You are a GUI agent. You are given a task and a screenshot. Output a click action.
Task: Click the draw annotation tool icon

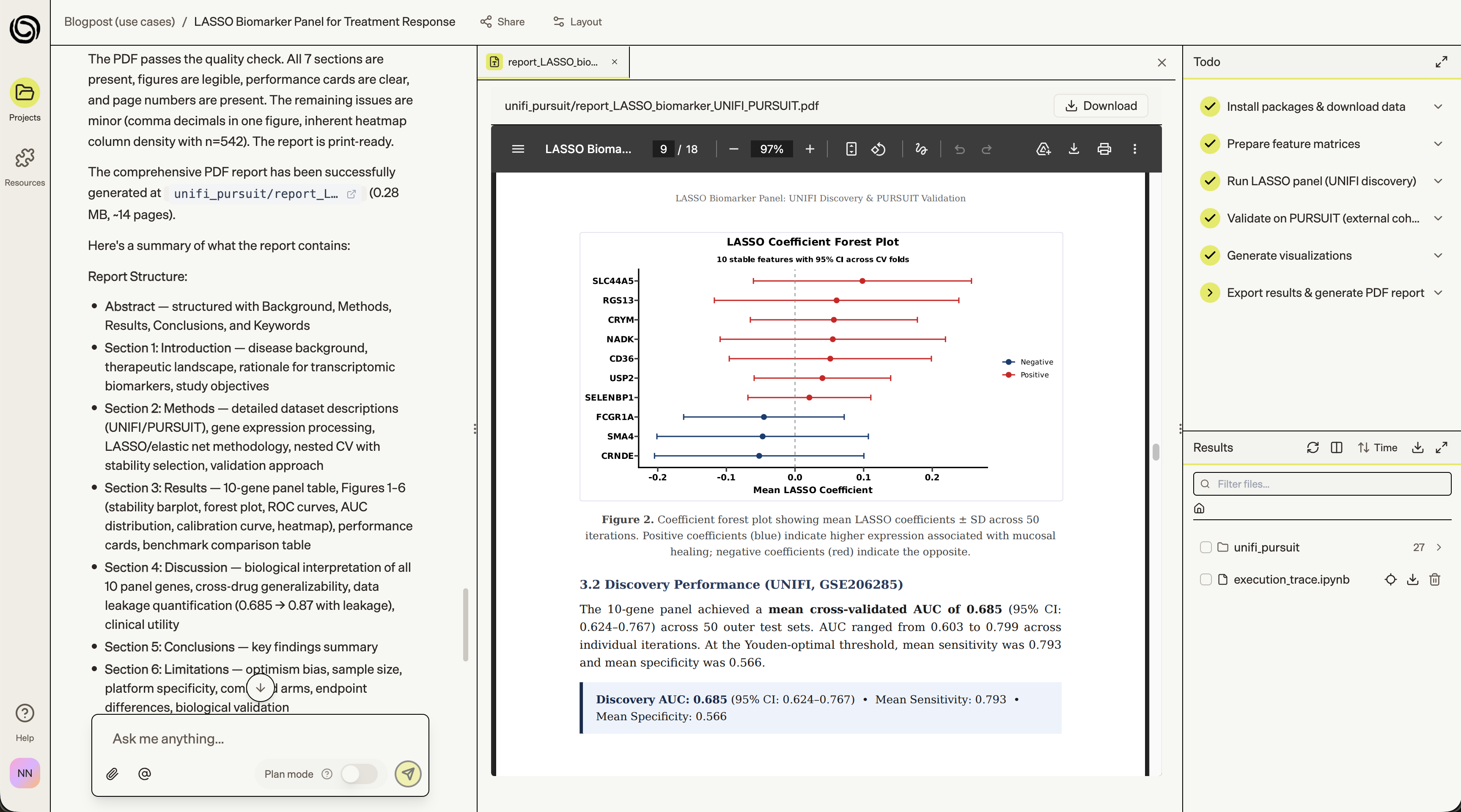pyautogui.click(x=921, y=149)
